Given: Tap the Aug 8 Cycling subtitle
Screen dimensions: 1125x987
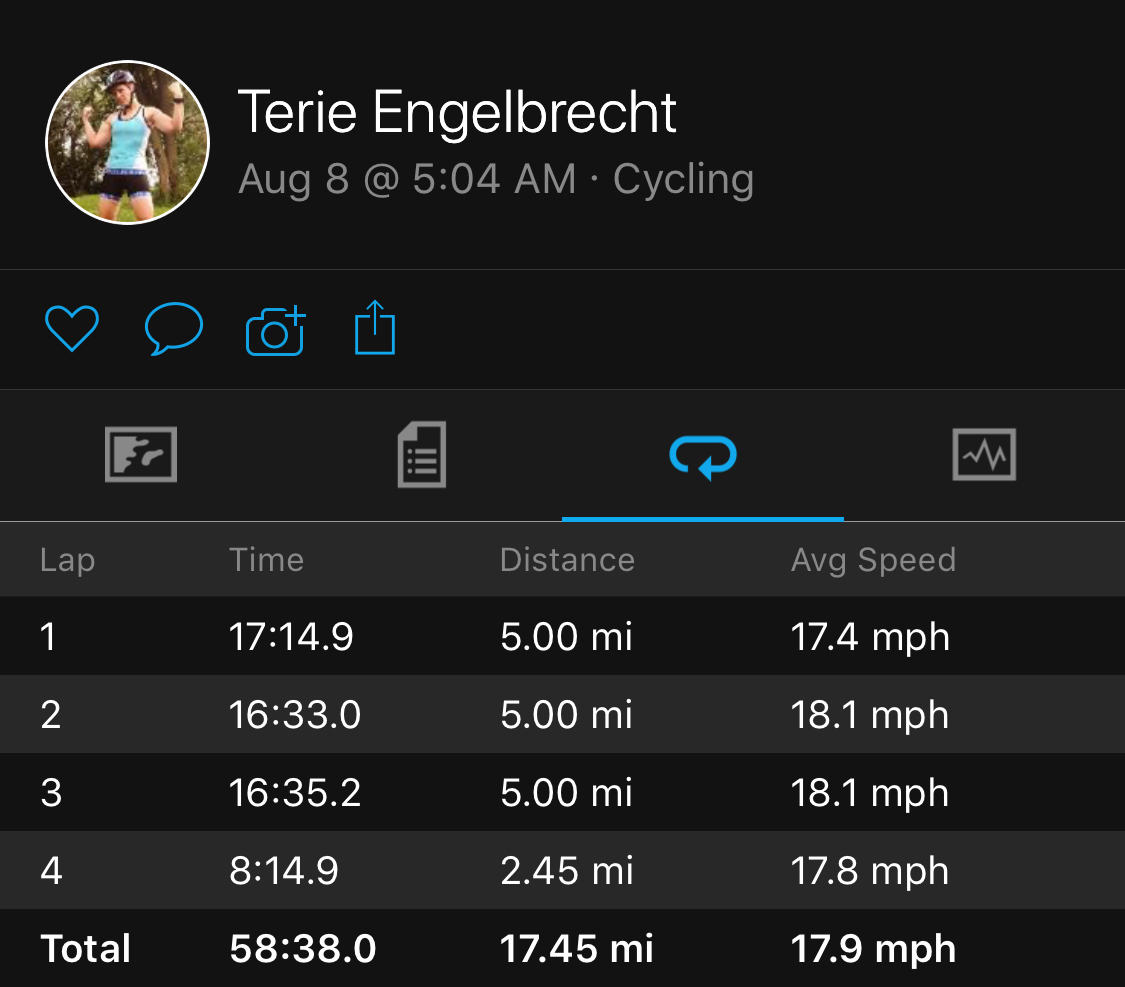Looking at the screenshot, I should click(496, 179).
